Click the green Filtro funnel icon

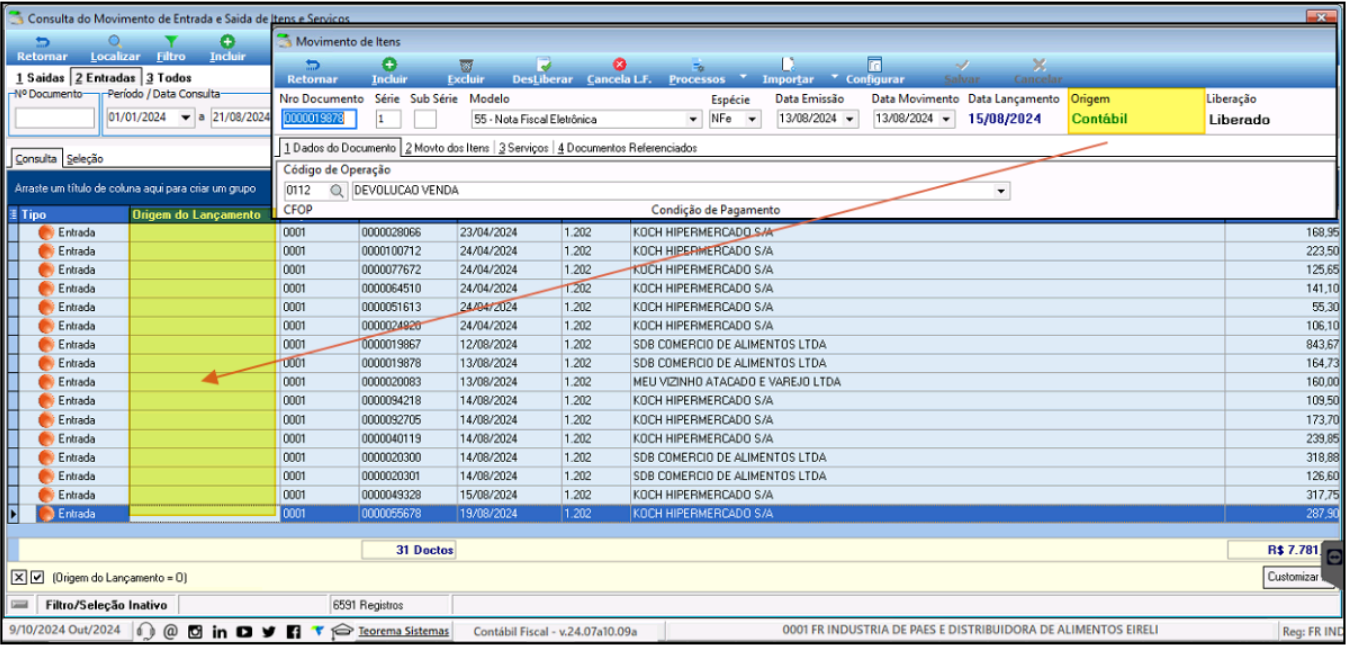click(x=171, y=42)
